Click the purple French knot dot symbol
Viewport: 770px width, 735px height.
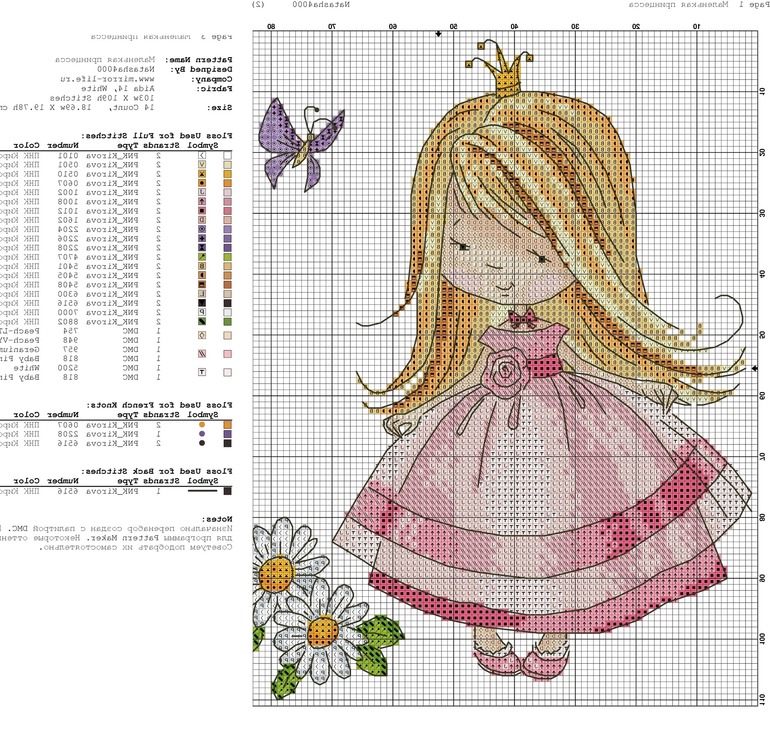[x=201, y=435]
